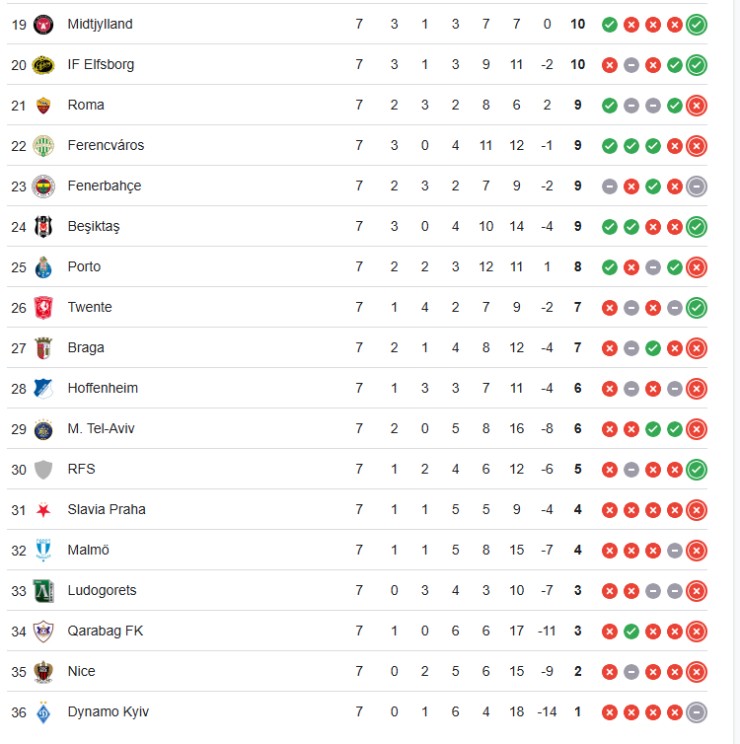This screenshot has width=740, height=744.
Task: Click the Dynamo Kyiv club crest
Action: click(x=42, y=712)
